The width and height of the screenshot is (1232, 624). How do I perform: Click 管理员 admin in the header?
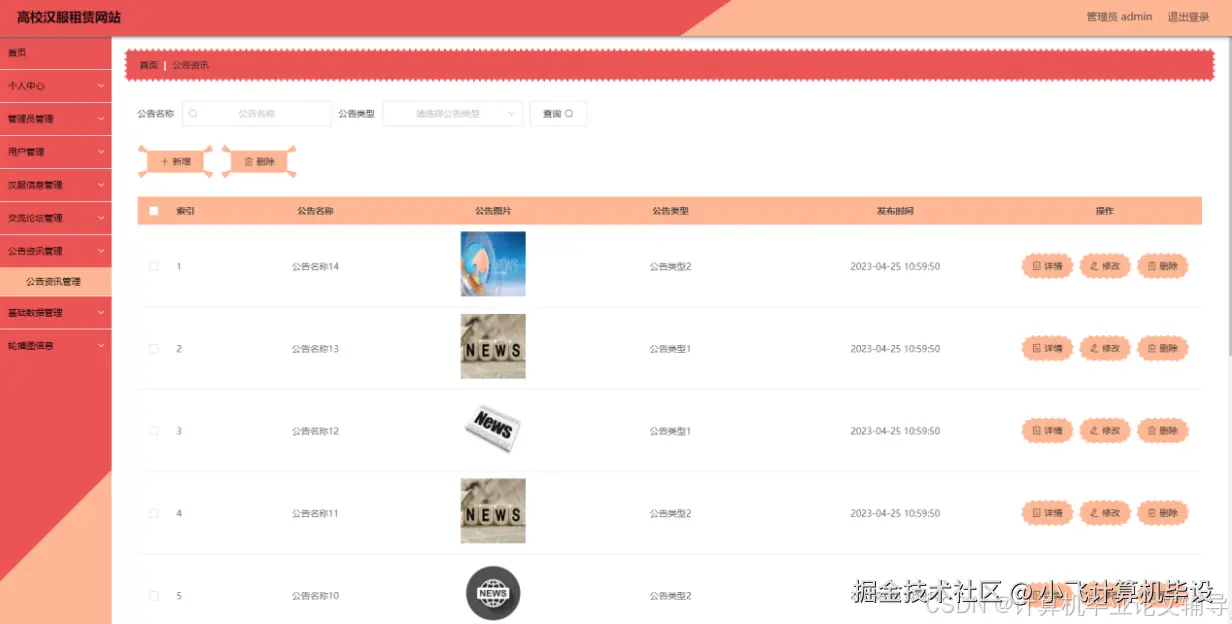click(x=1119, y=17)
